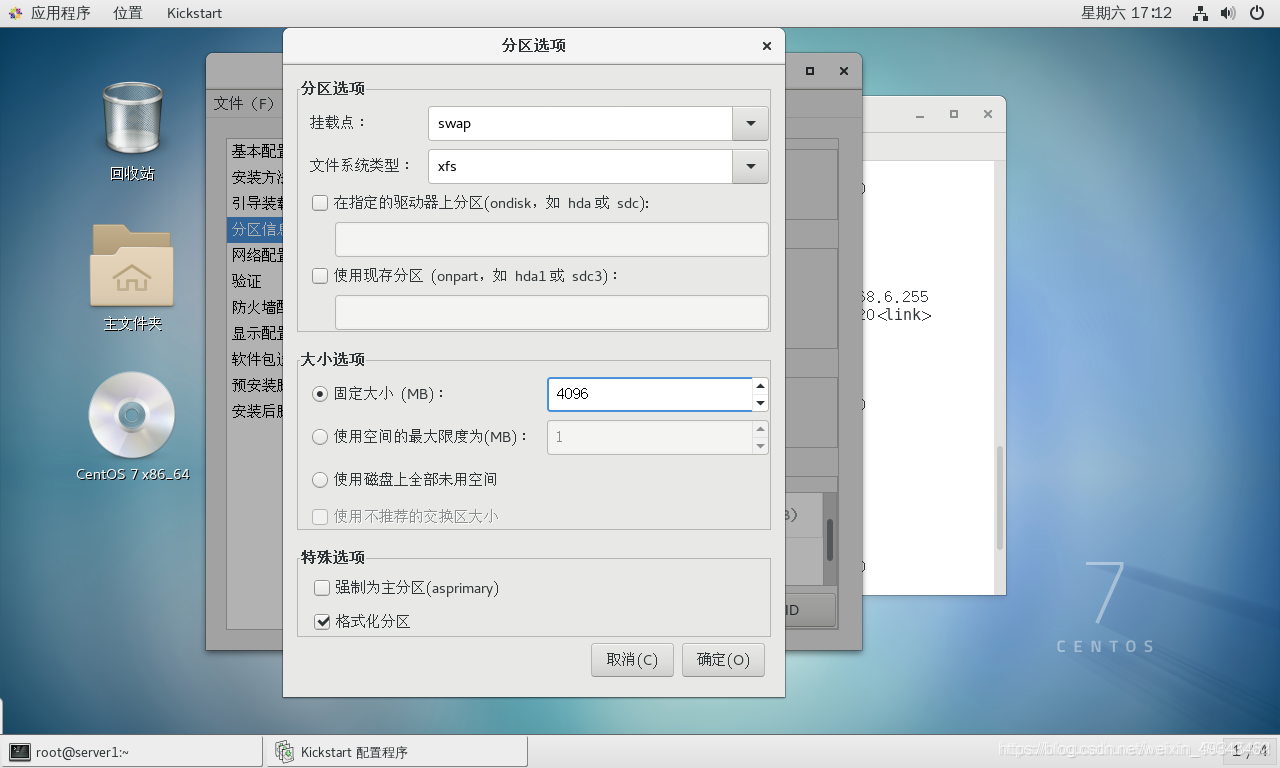Viewport: 1280px width, 768px height.
Task: Click the clock showing Saturday 17:12
Action: (x=1126, y=13)
